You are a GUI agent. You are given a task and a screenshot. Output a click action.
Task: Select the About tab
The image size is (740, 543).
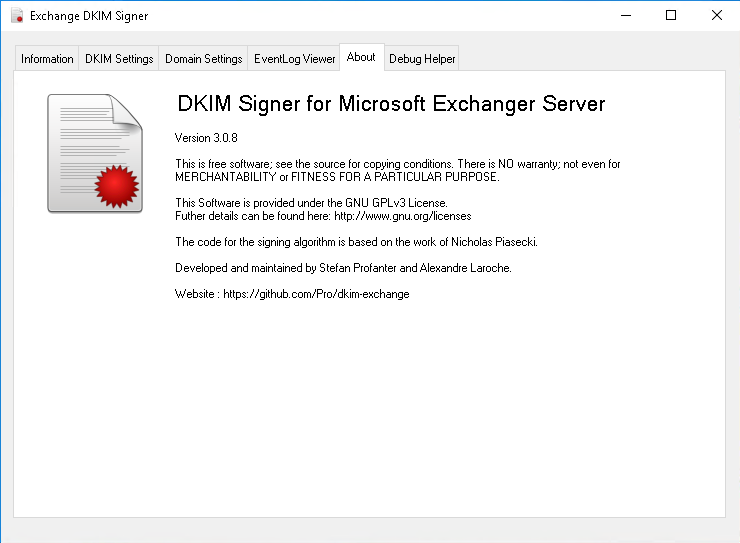(x=362, y=57)
